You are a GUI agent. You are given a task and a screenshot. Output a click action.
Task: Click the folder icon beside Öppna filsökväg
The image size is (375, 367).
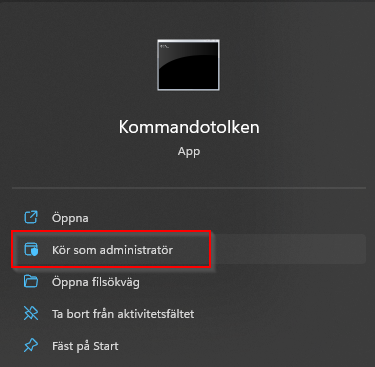pos(31,281)
